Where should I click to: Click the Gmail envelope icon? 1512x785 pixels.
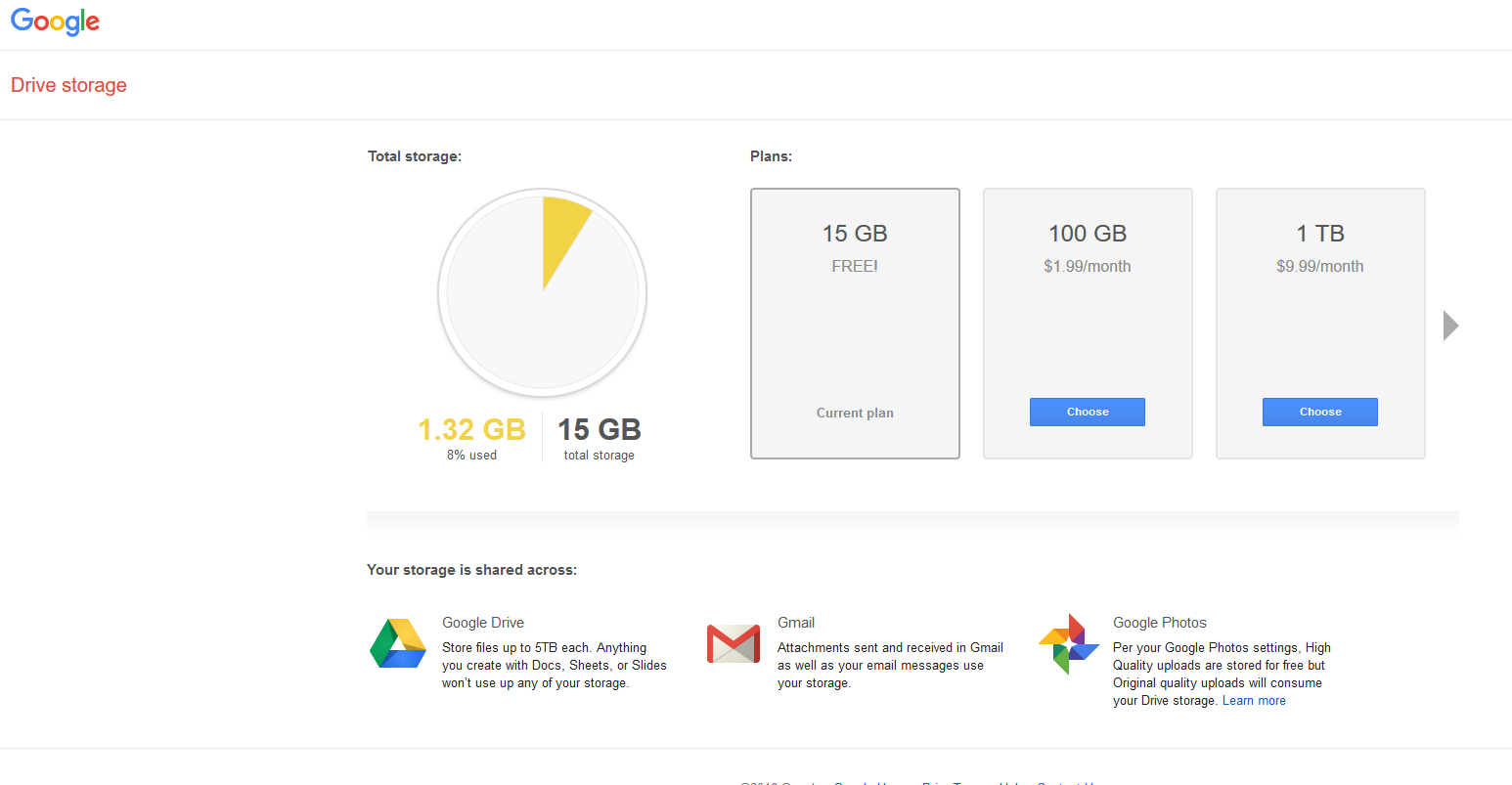pyautogui.click(x=733, y=643)
